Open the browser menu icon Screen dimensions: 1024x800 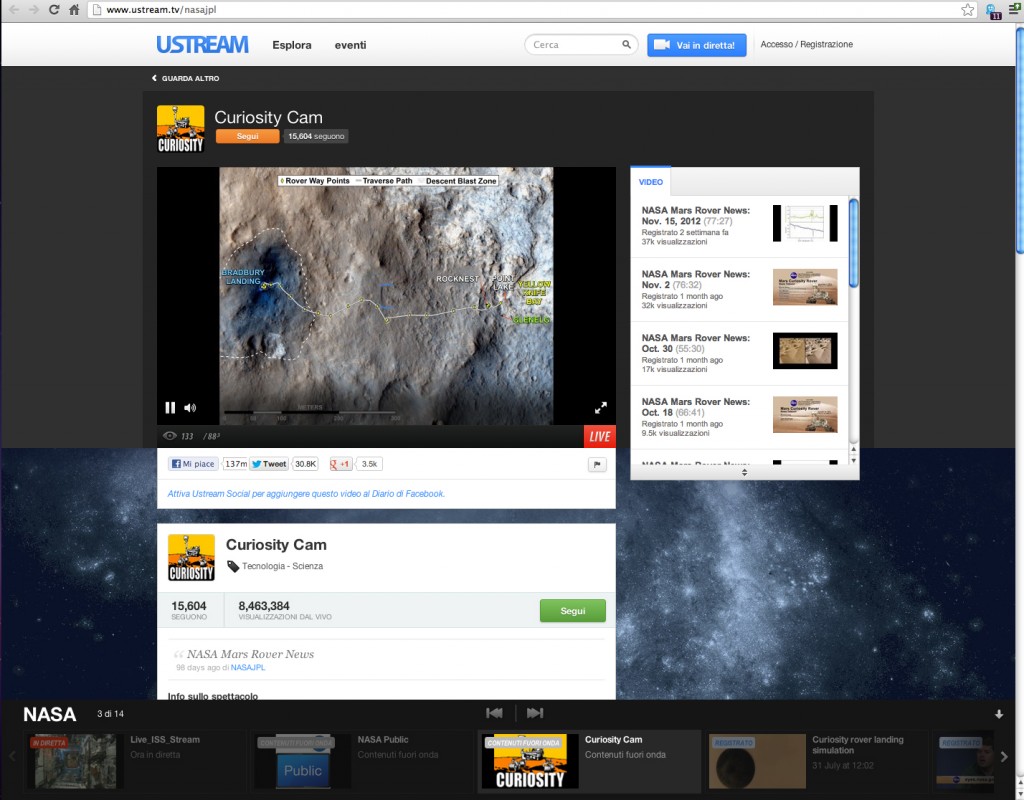pyautogui.click(x=1015, y=9)
